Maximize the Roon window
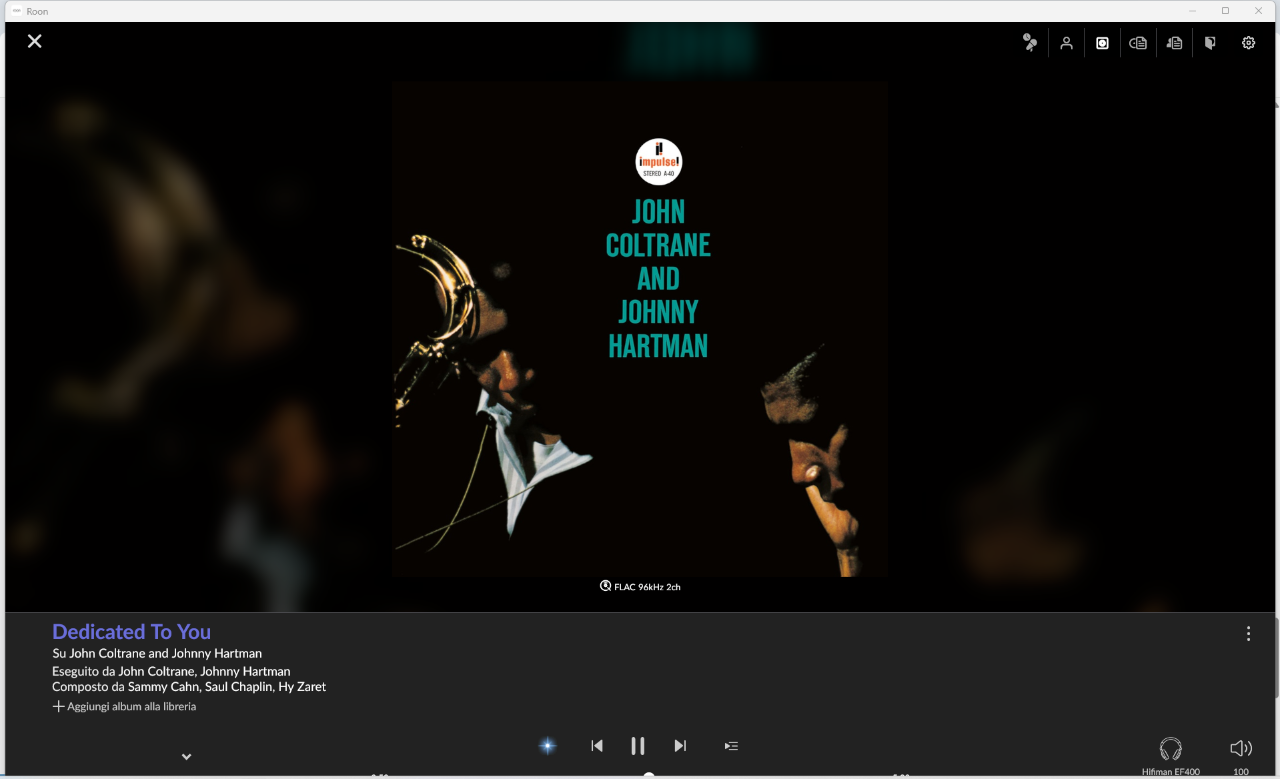Image resolution: width=1280 pixels, height=779 pixels. click(1225, 11)
